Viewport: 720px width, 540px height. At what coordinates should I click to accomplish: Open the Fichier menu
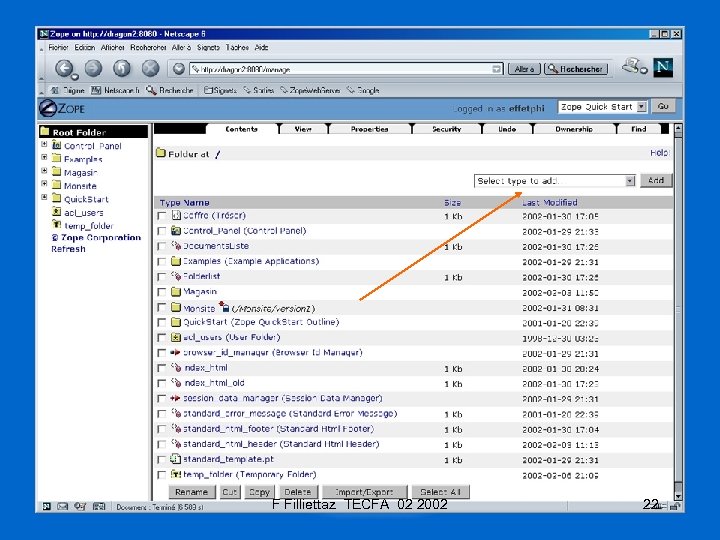(x=58, y=47)
